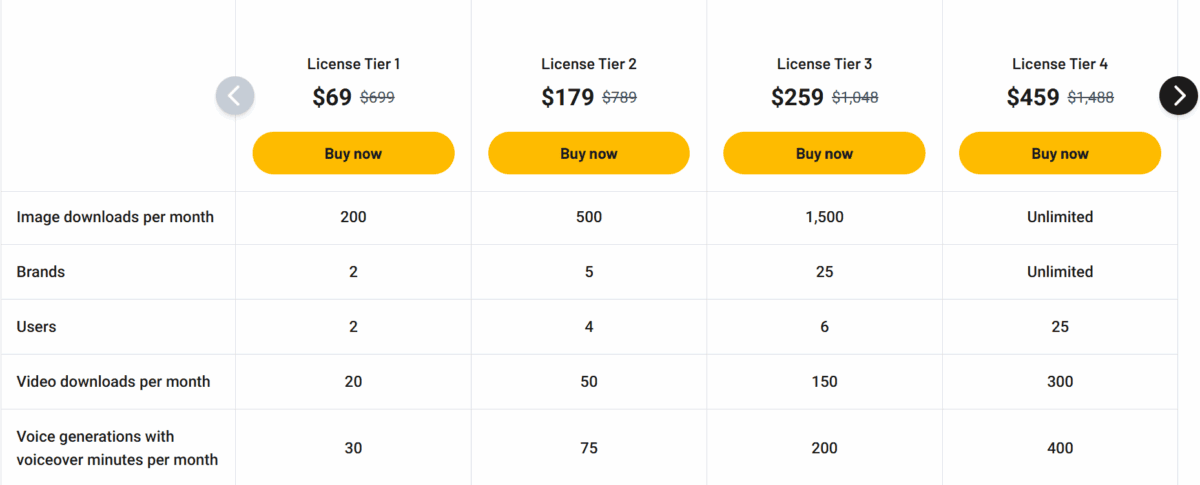Buy License Tier 3 now
Image resolution: width=1200 pixels, height=485 pixels.
(x=824, y=153)
